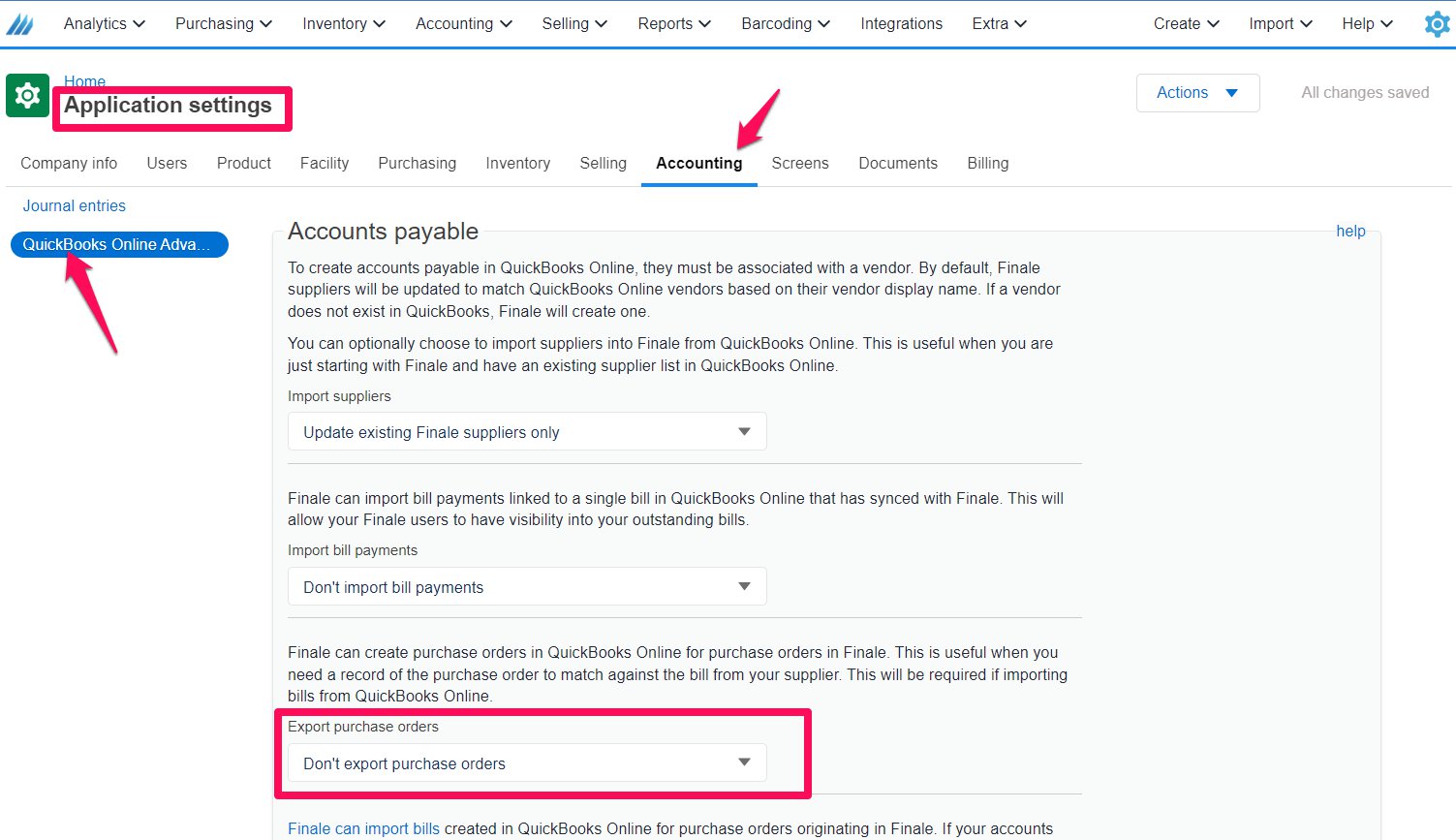Open the Analytics menu
The height and width of the screenshot is (840, 1456).
pyautogui.click(x=104, y=23)
